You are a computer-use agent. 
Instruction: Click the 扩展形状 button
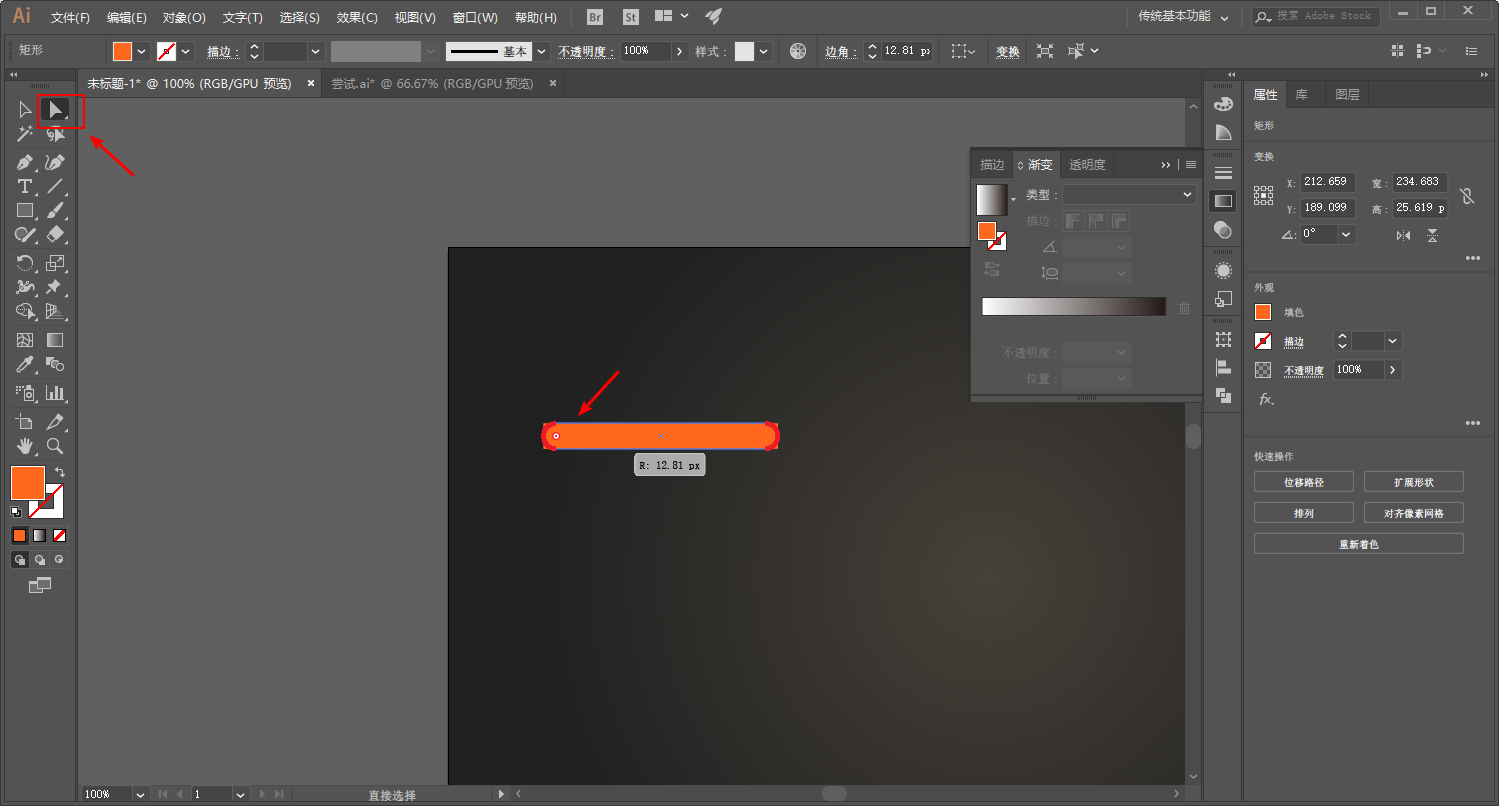coord(1414,482)
